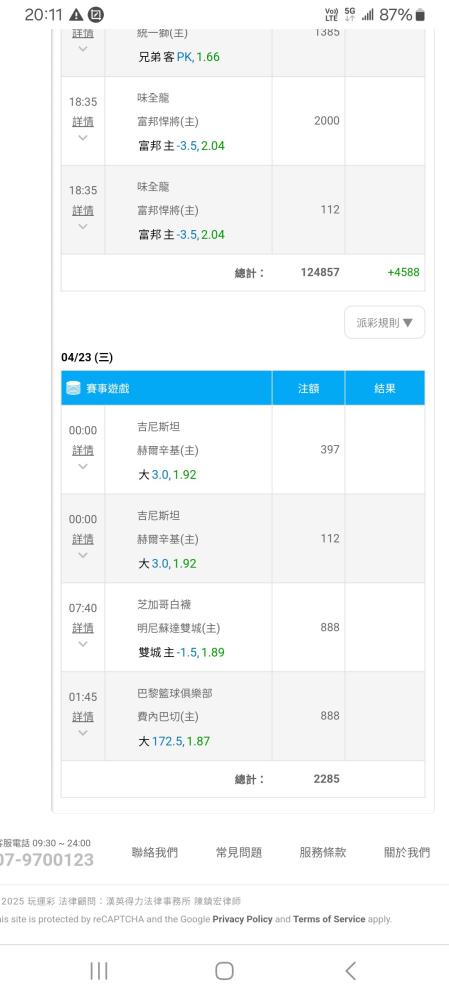
Task: Tap the battery icon in status bar
Action: click(420, 15)
